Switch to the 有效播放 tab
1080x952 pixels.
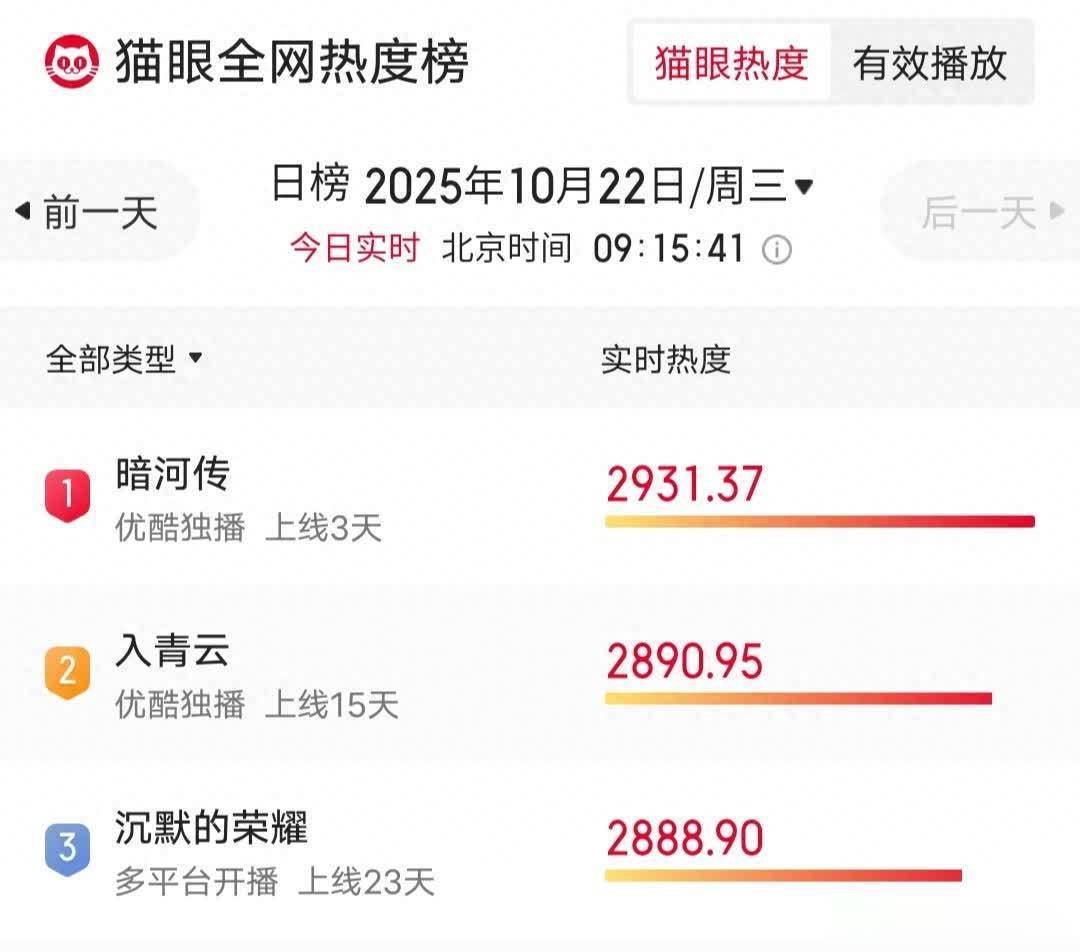pyautogui.click(x=929, y=63)
